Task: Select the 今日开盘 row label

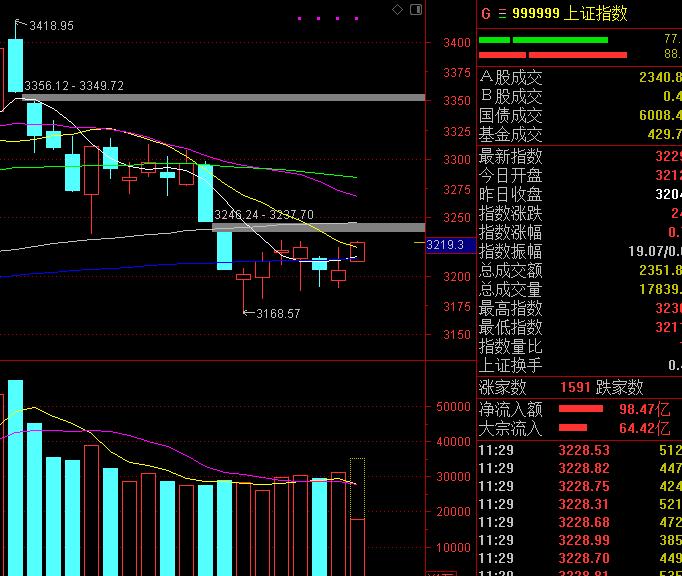Action: [x=511, y=175]
